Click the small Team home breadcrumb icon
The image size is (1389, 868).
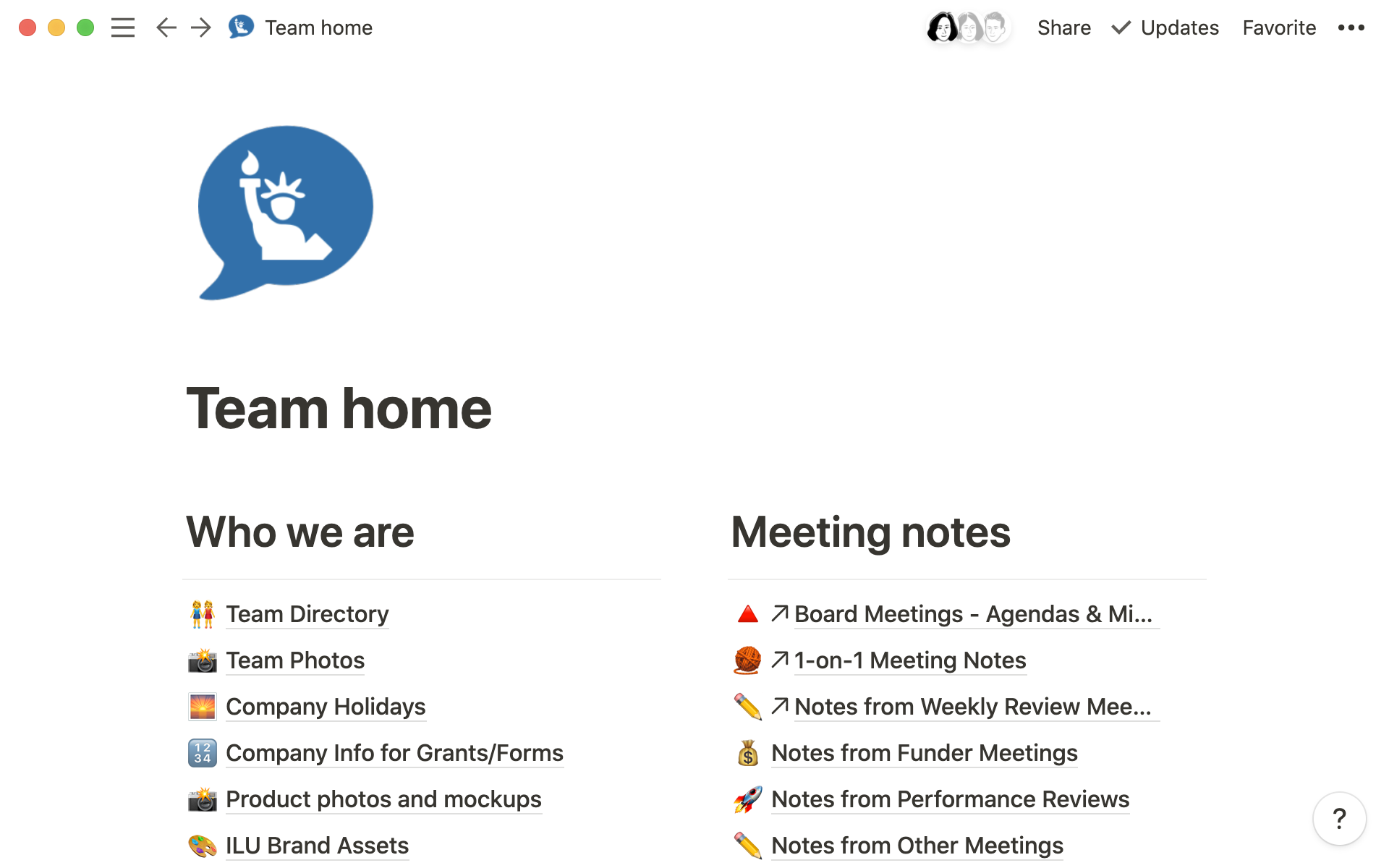(x=241, y=27)
